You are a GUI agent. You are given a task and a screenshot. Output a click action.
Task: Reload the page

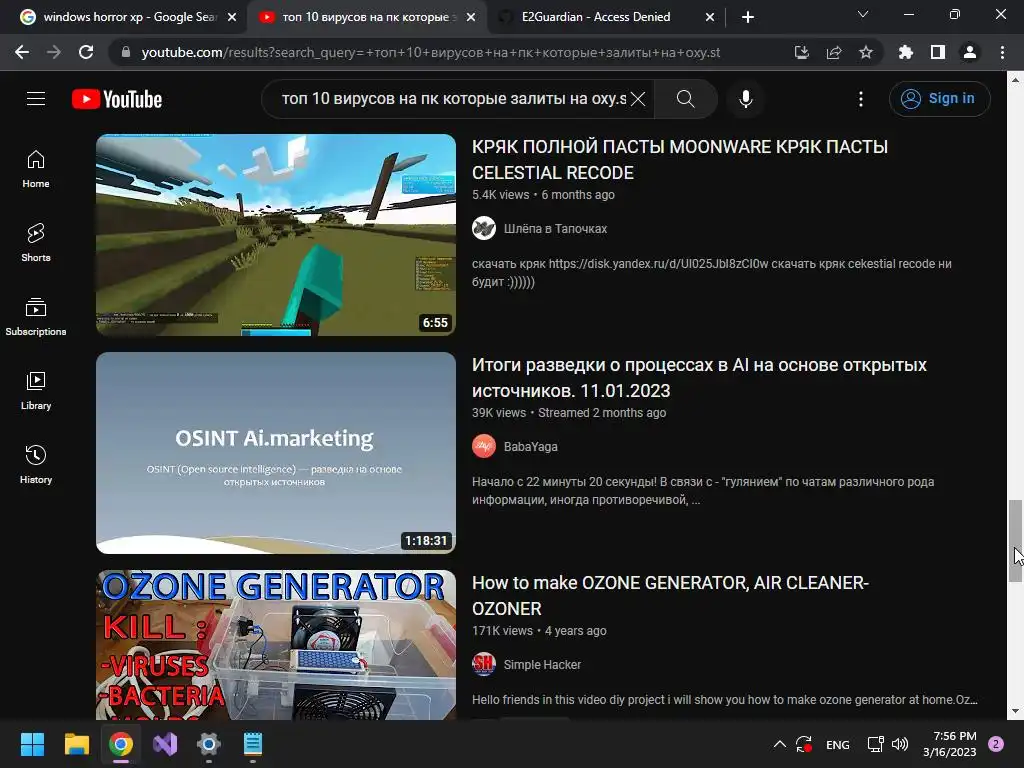tap(86, 52)
